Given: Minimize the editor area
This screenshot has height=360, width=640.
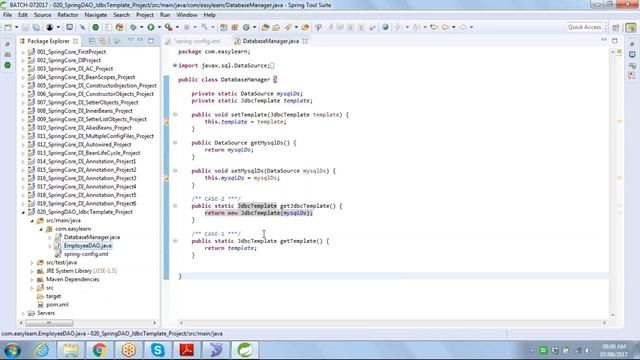Looking at the screenshot, I should coord(604,40).
